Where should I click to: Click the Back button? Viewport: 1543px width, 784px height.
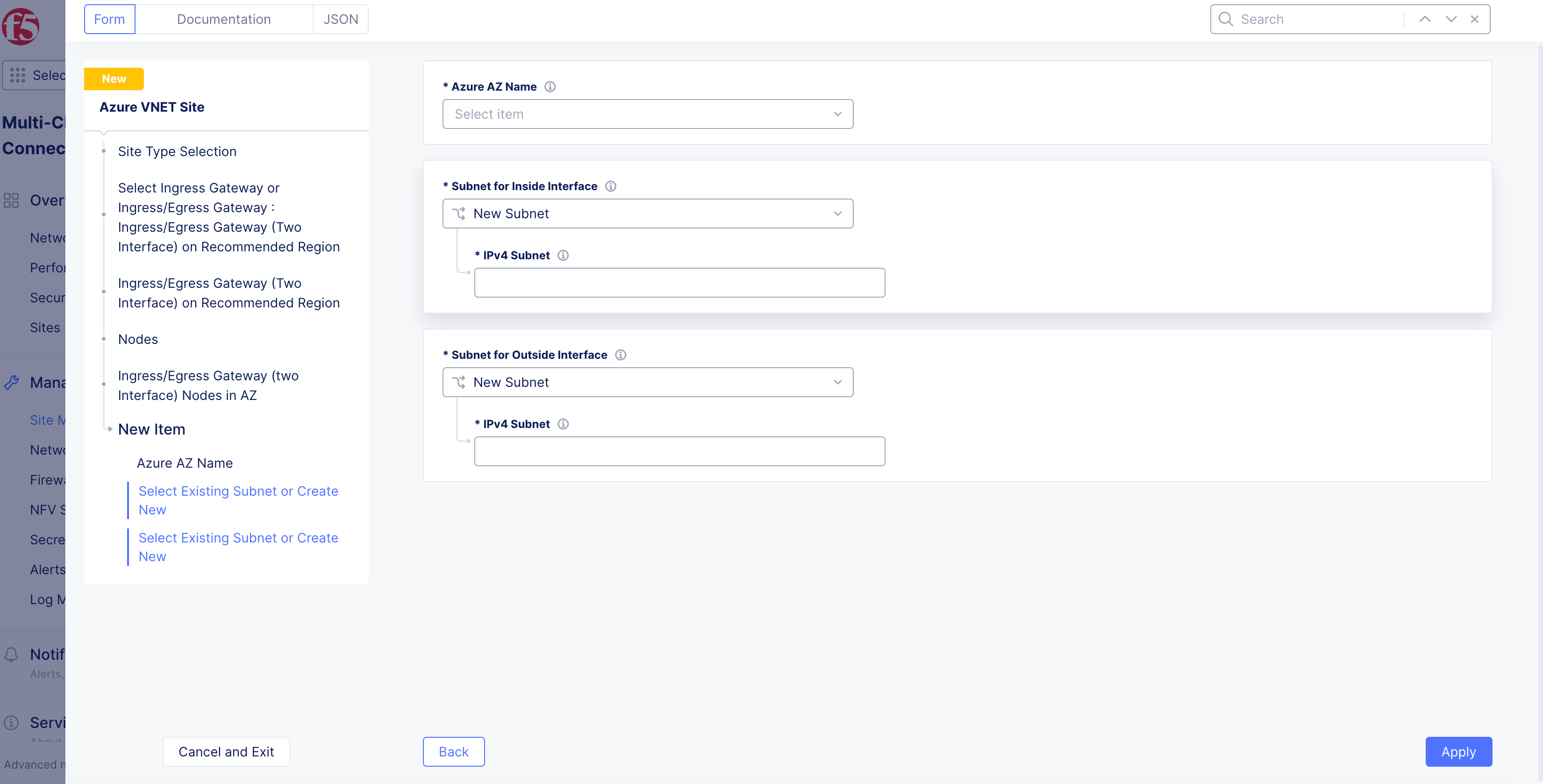click(453, 752)
